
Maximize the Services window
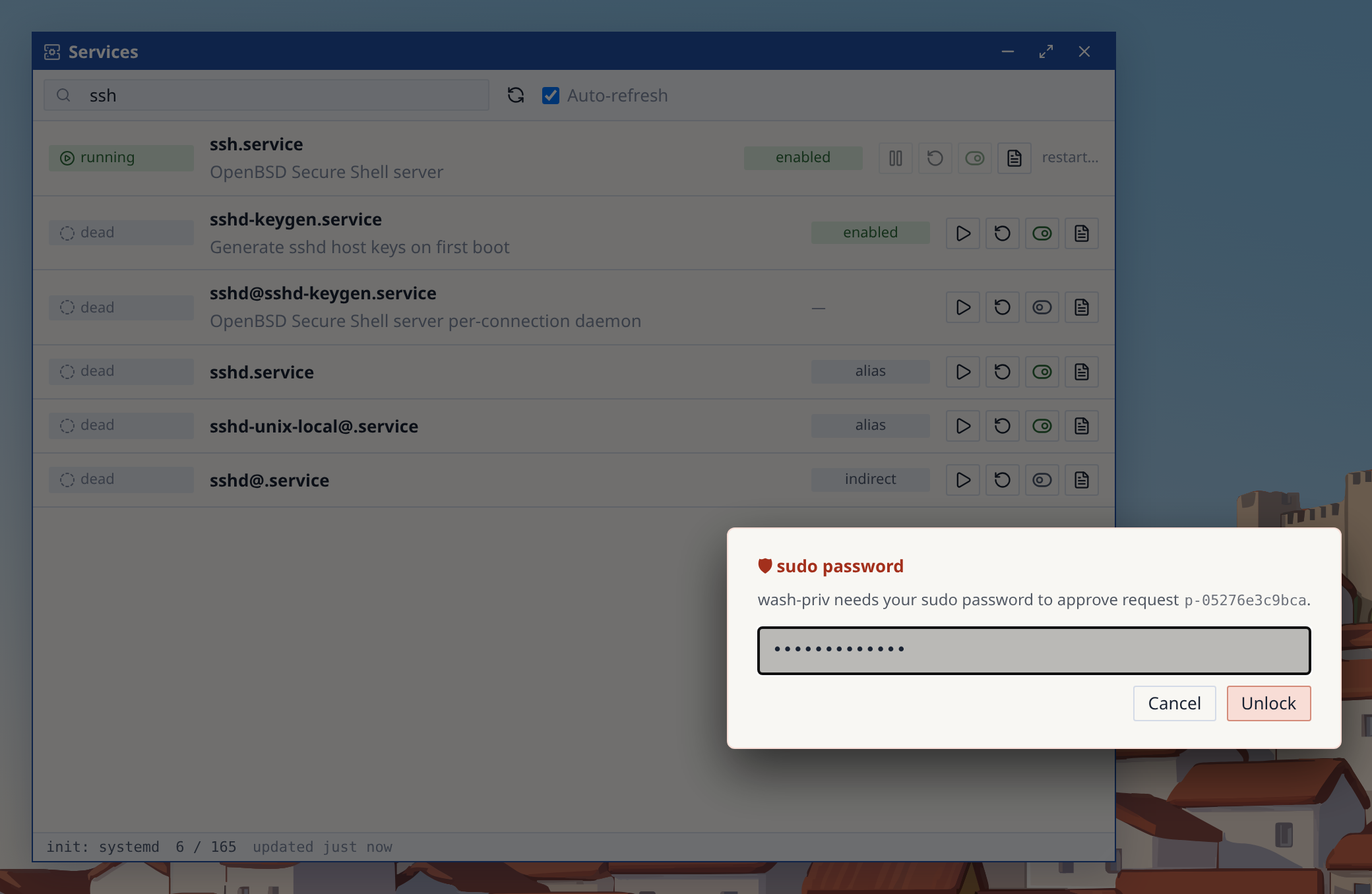(x=1046, y=51)
